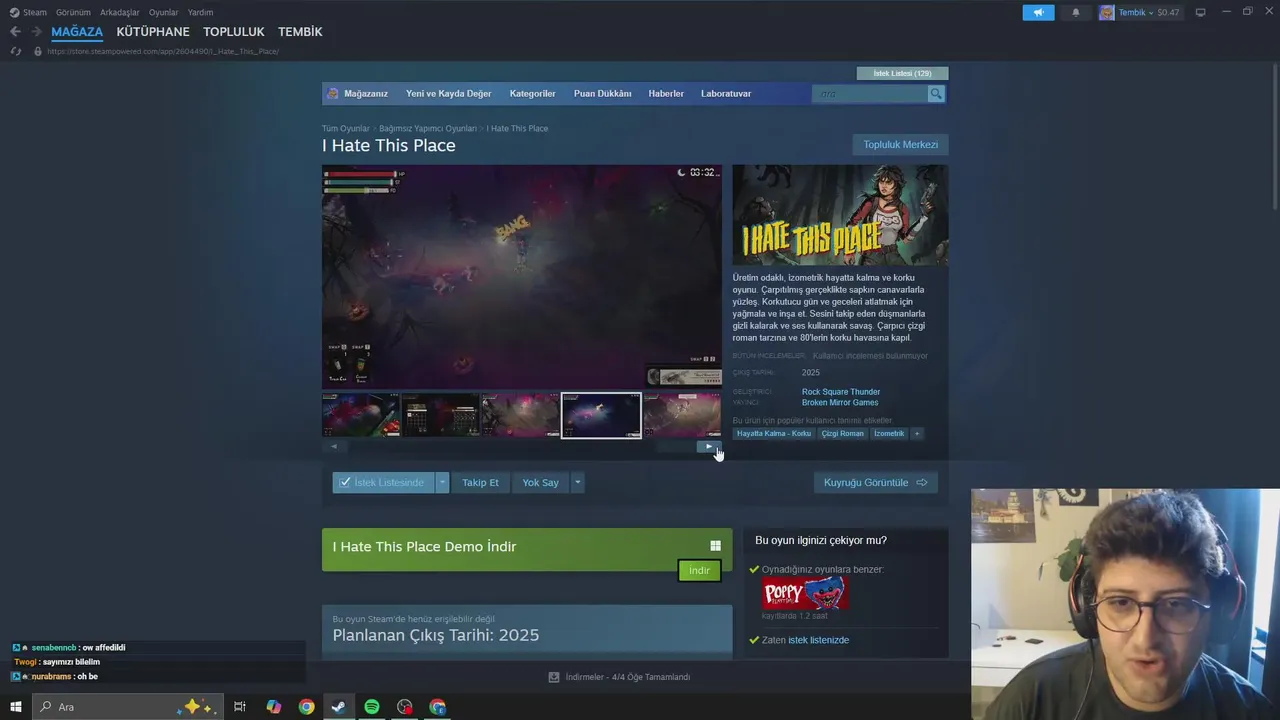
Task: Open Topluluk Merkezi
Action: 900,144
